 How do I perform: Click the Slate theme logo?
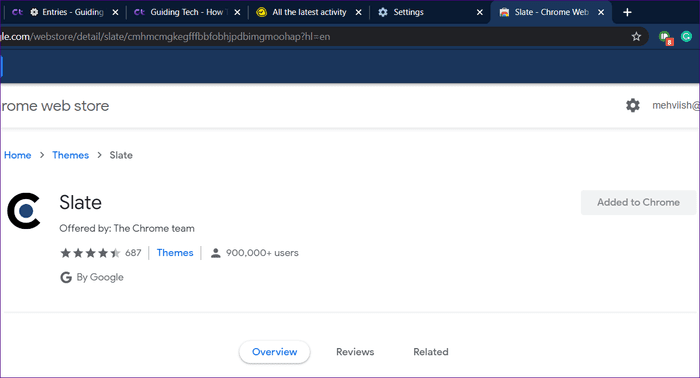pyautogui.click(x=24, y=211)
